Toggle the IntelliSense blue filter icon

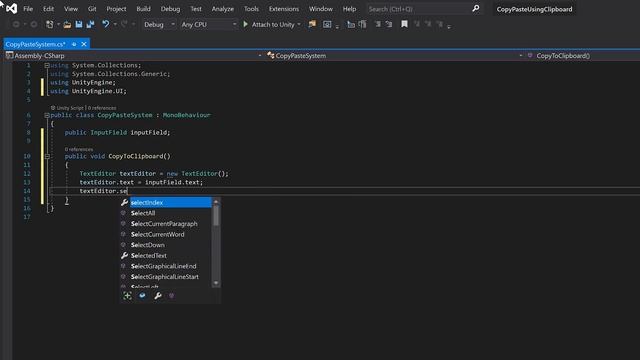[x=142, y=296]
